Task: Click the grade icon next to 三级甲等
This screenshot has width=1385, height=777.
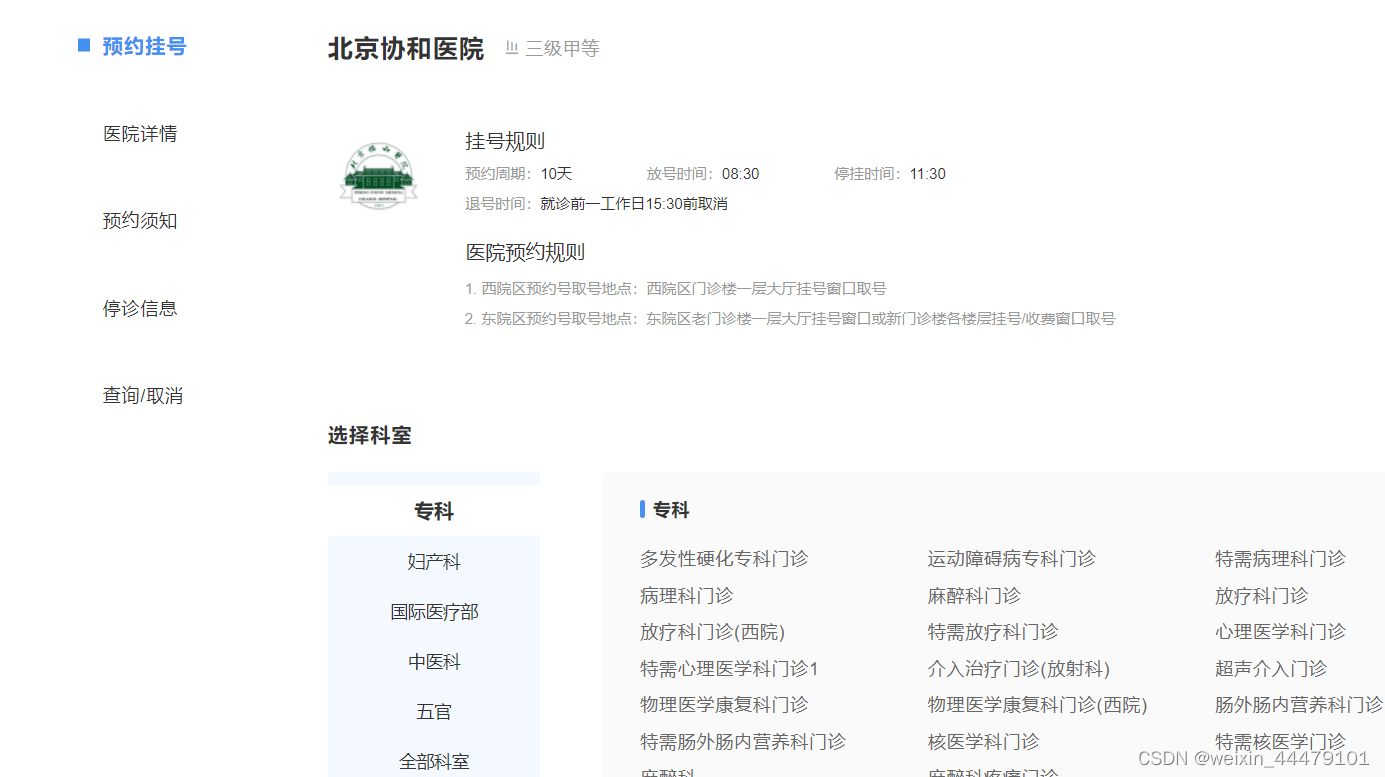Action: [513, 47]
